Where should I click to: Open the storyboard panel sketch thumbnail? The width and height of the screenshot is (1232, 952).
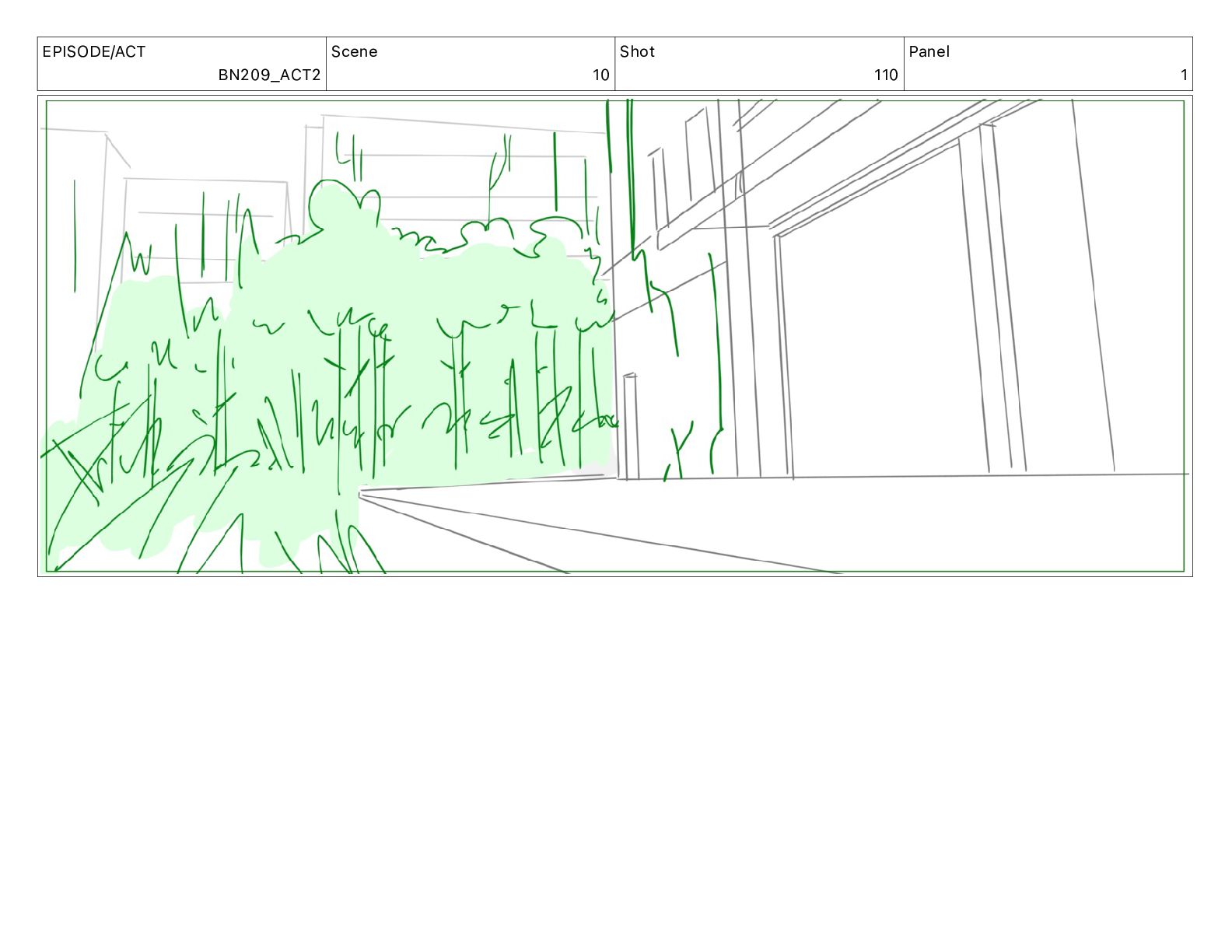tap(614, 336)
